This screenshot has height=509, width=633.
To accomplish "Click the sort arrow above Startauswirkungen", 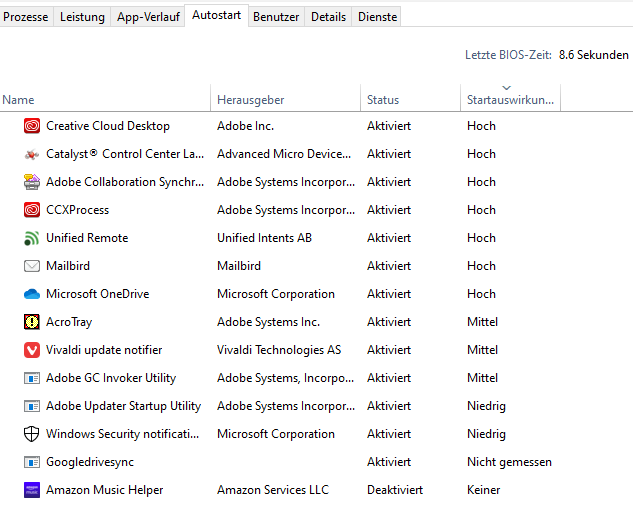I will (x=507, y=88).
